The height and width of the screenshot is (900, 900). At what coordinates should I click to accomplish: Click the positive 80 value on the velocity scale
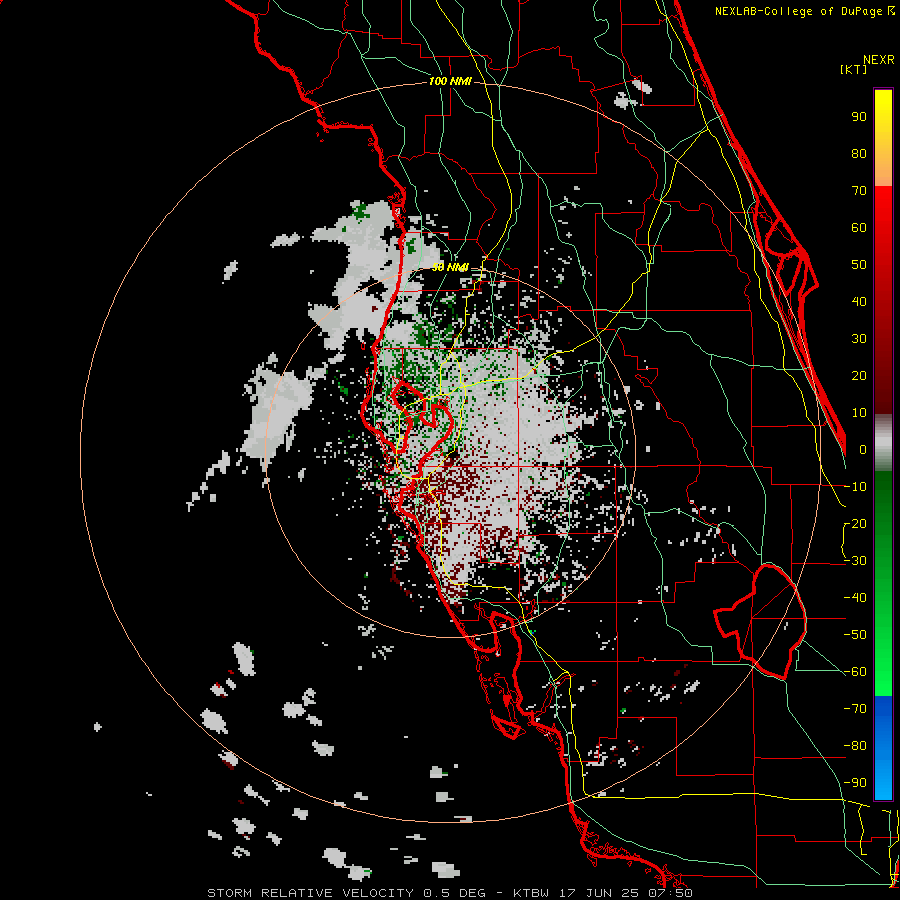pos(859,153)
